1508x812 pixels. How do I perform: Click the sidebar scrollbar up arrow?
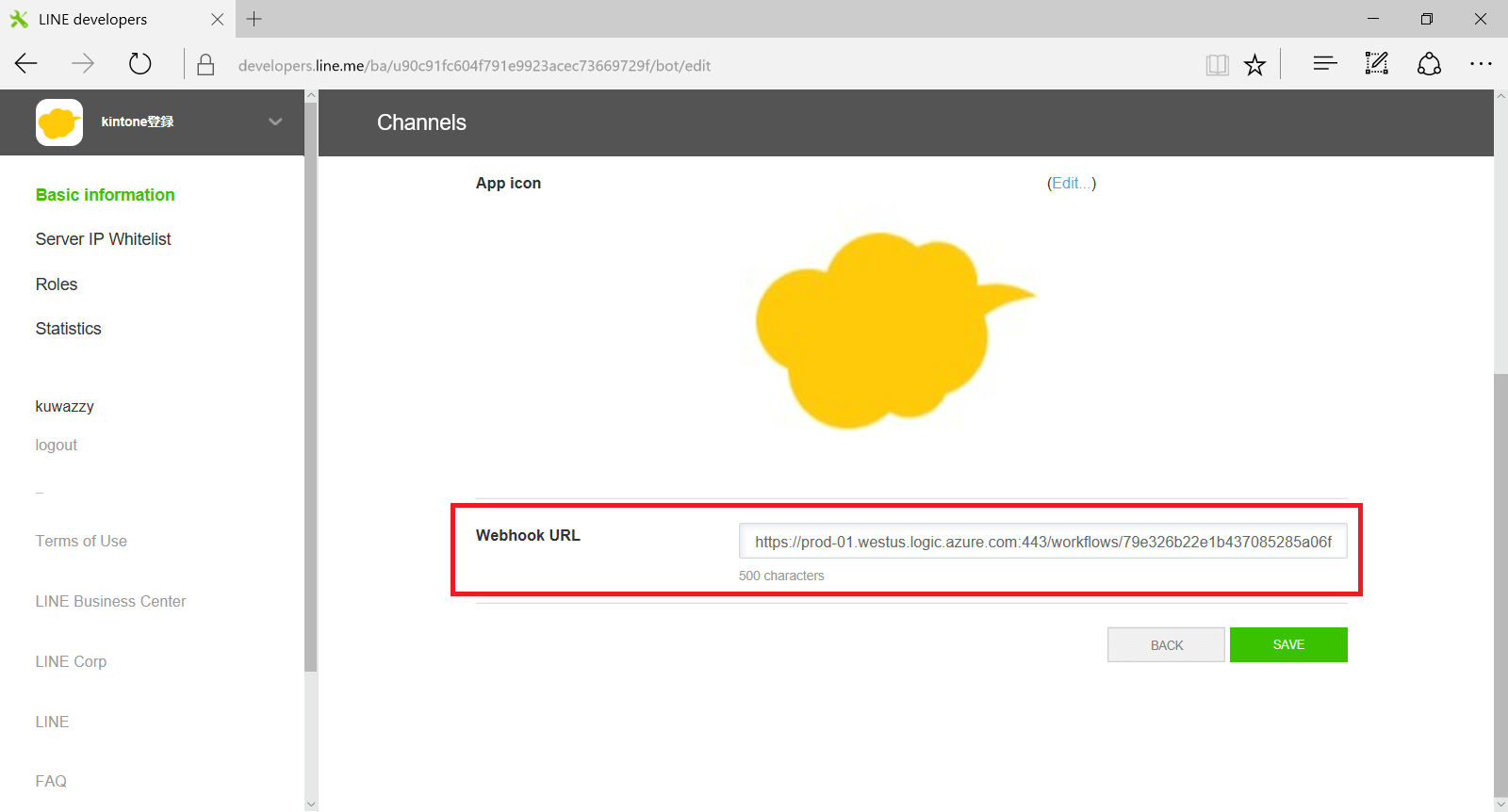[311, 96]
